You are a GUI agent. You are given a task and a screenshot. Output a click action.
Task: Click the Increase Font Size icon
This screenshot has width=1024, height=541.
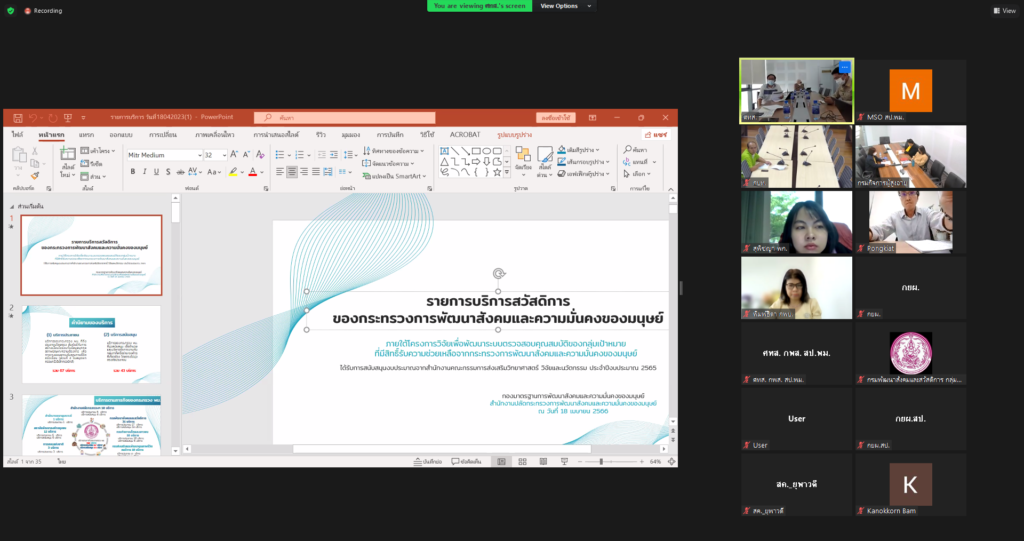tap(234, 155)
